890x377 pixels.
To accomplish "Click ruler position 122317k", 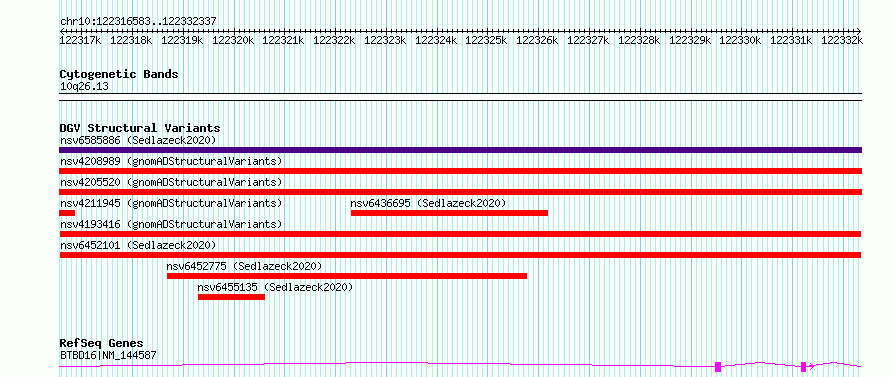I will (80, 40).
